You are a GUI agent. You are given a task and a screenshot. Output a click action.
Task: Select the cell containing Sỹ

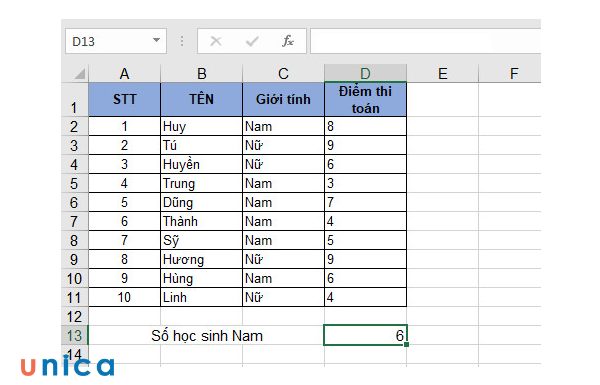coord(202,240)
